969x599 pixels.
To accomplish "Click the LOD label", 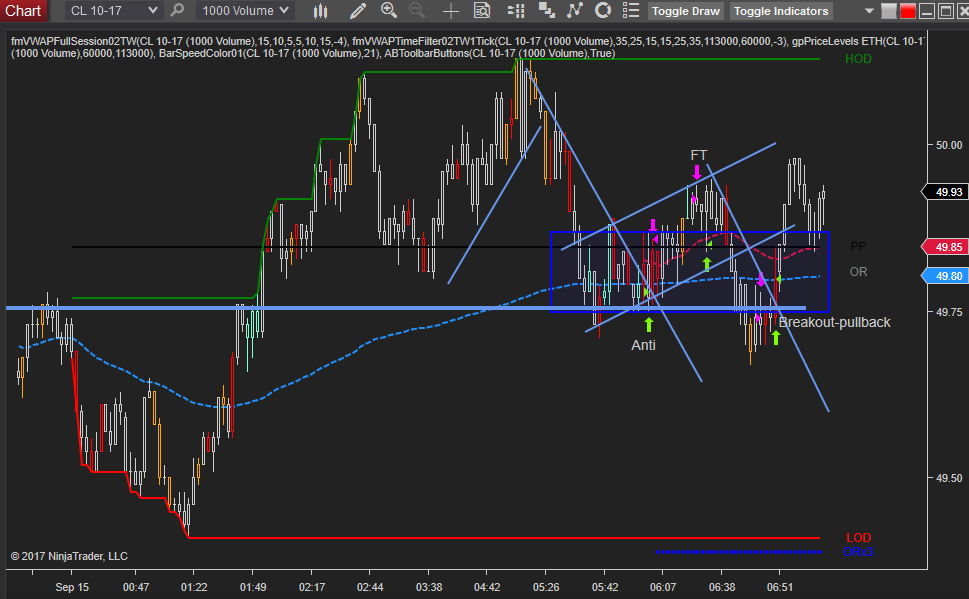I will (x=858, y=538).
